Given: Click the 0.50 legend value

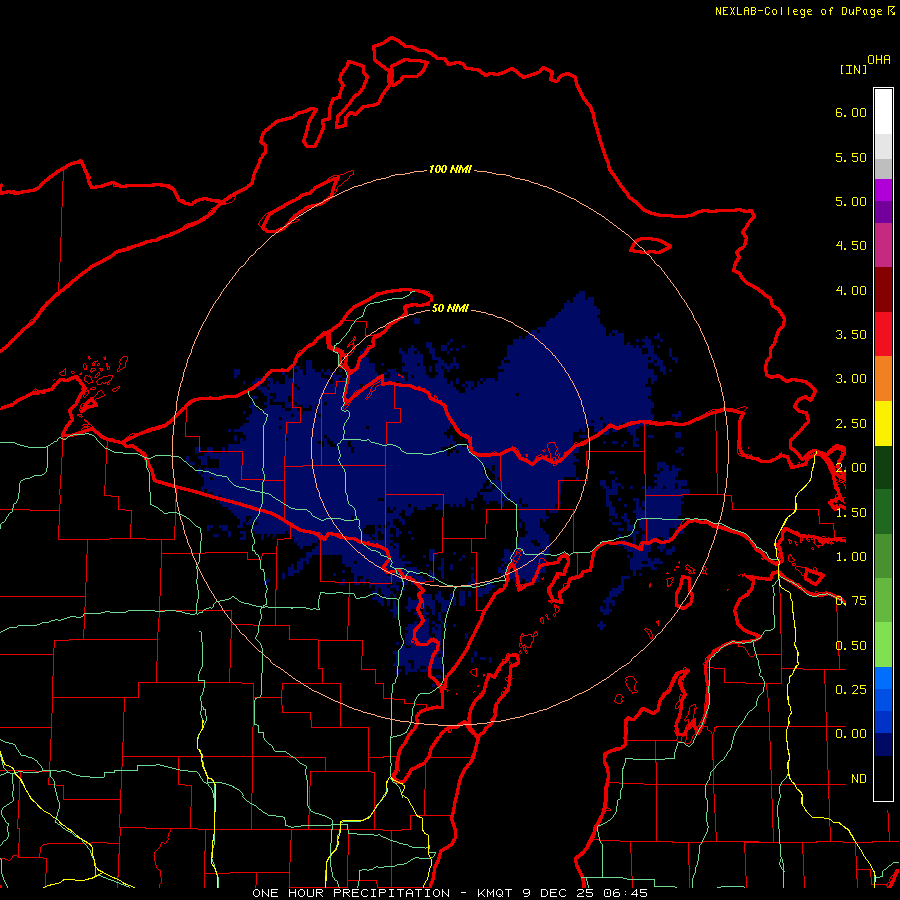Looking at the screenshot, I should (851, 646).
